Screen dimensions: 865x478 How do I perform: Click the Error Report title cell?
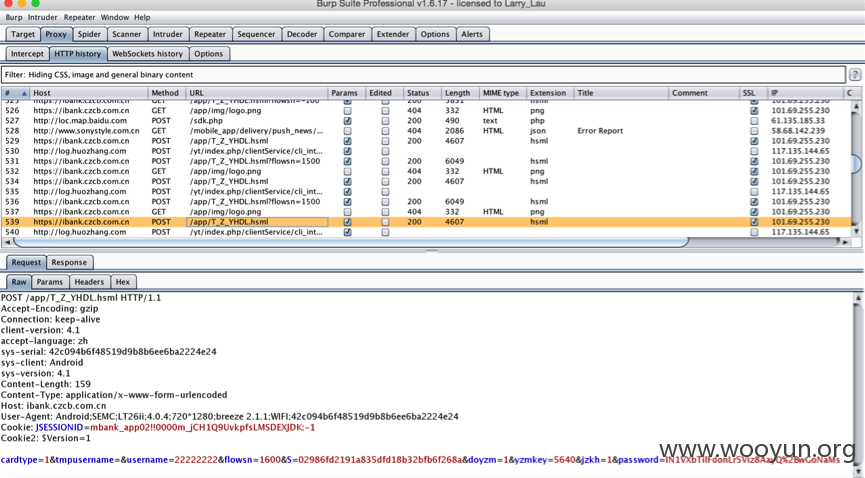600,131
